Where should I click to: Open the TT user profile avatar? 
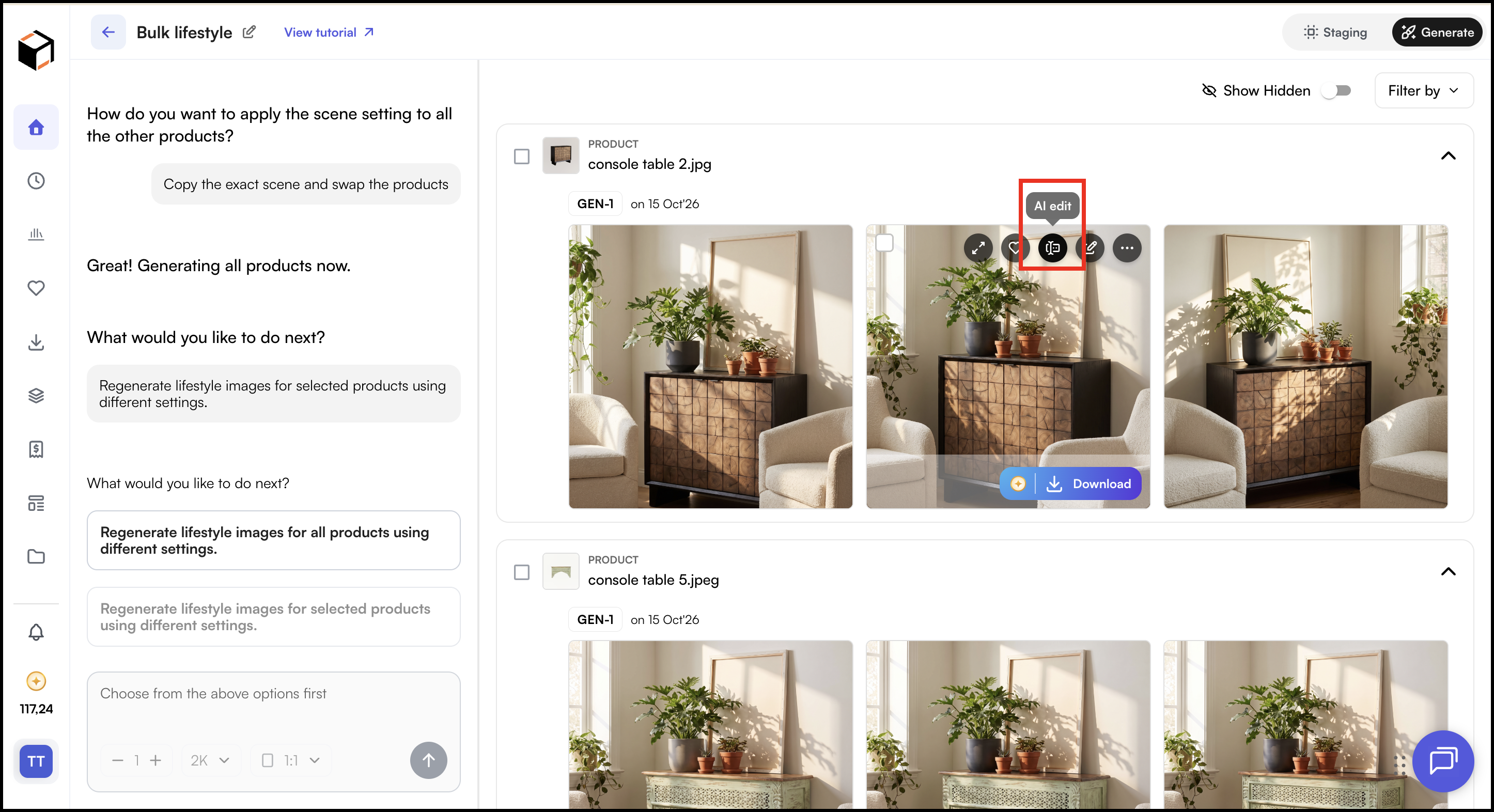pos(36,761)
